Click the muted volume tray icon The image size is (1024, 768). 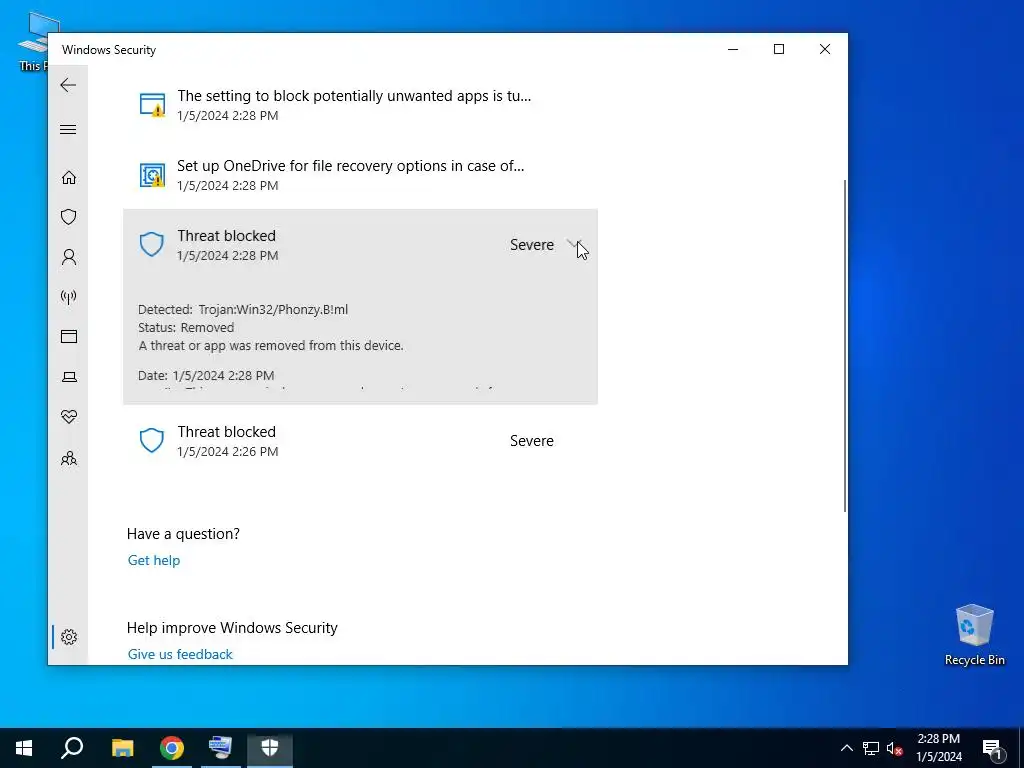pyautogui.click(x=895, y=748)
